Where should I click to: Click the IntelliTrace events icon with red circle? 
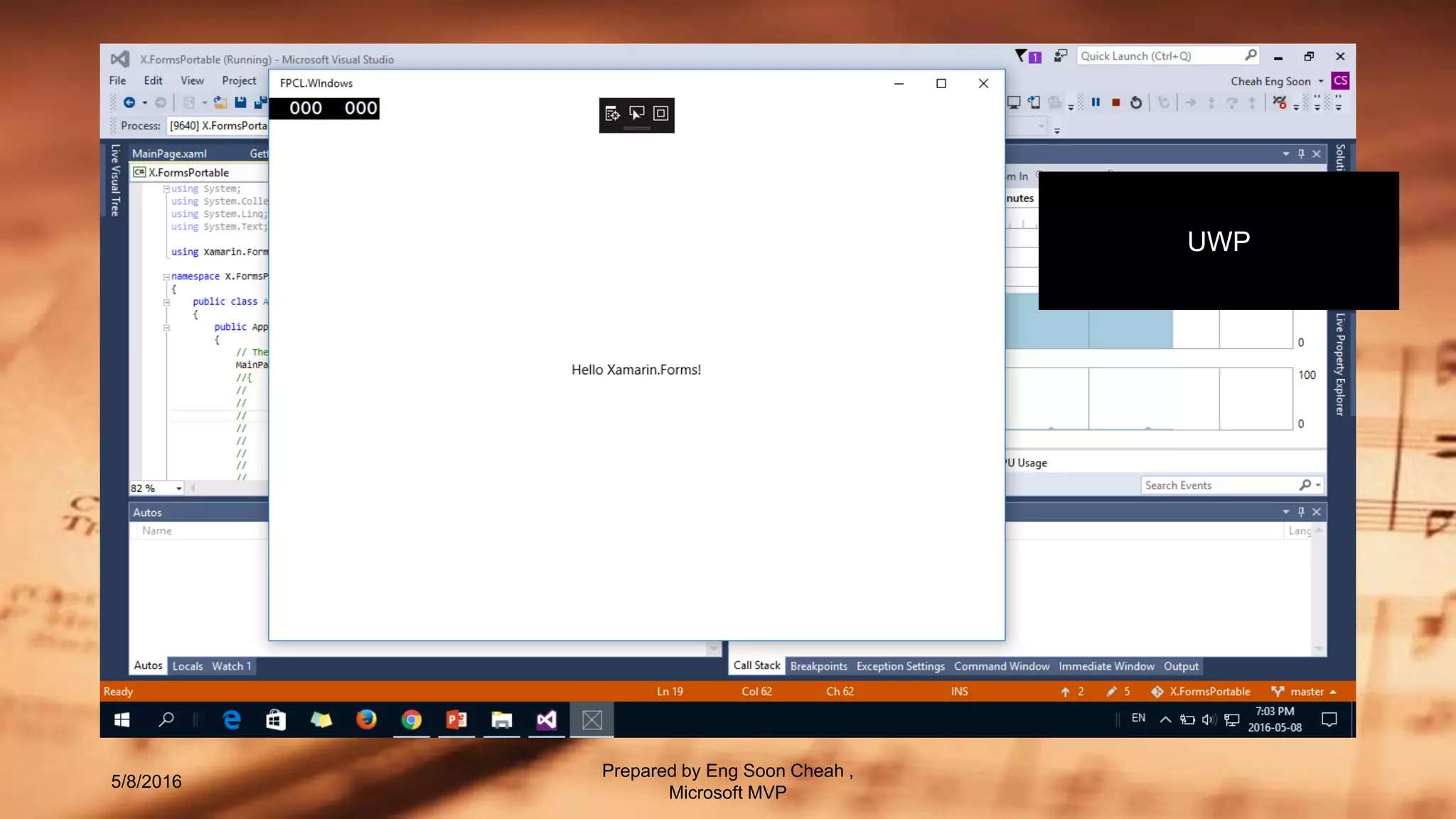click(x=1280, y=103)
